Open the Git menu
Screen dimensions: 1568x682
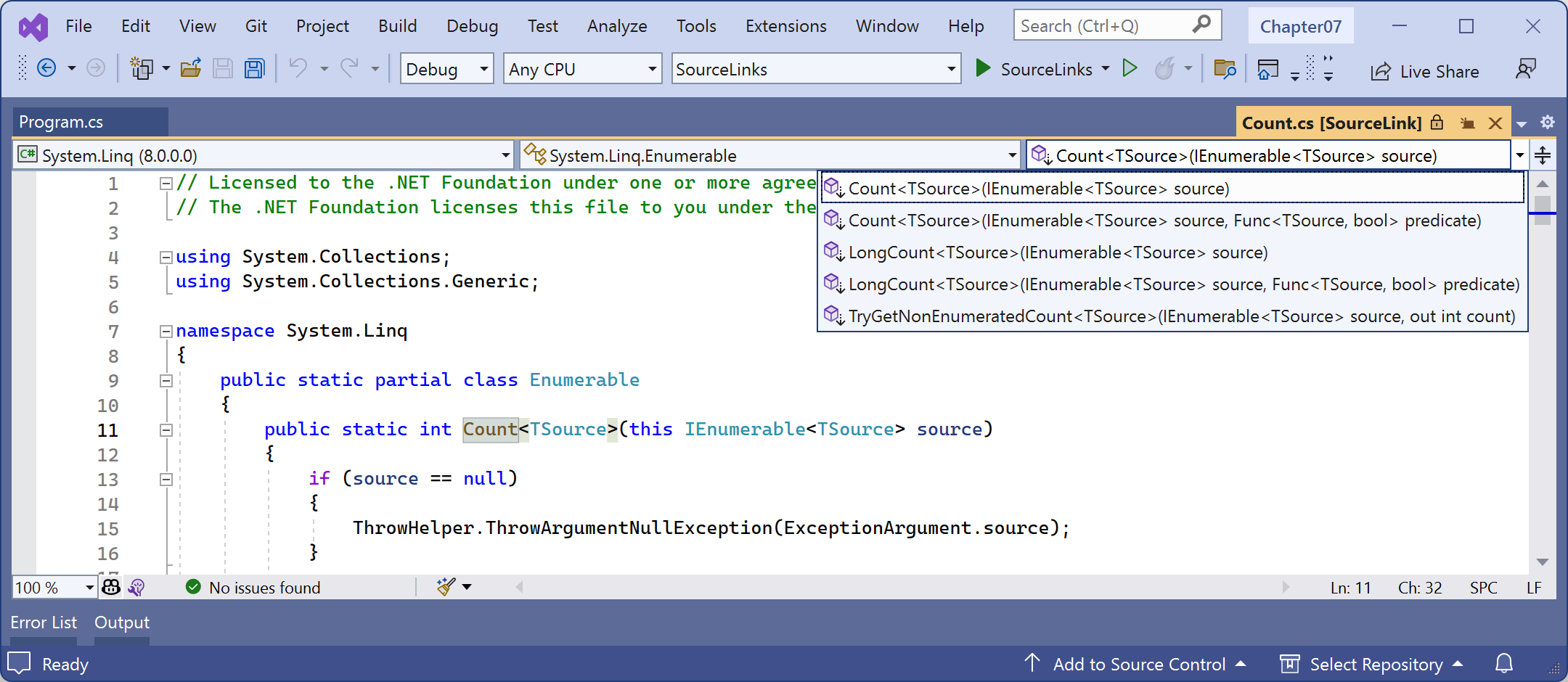256,26
